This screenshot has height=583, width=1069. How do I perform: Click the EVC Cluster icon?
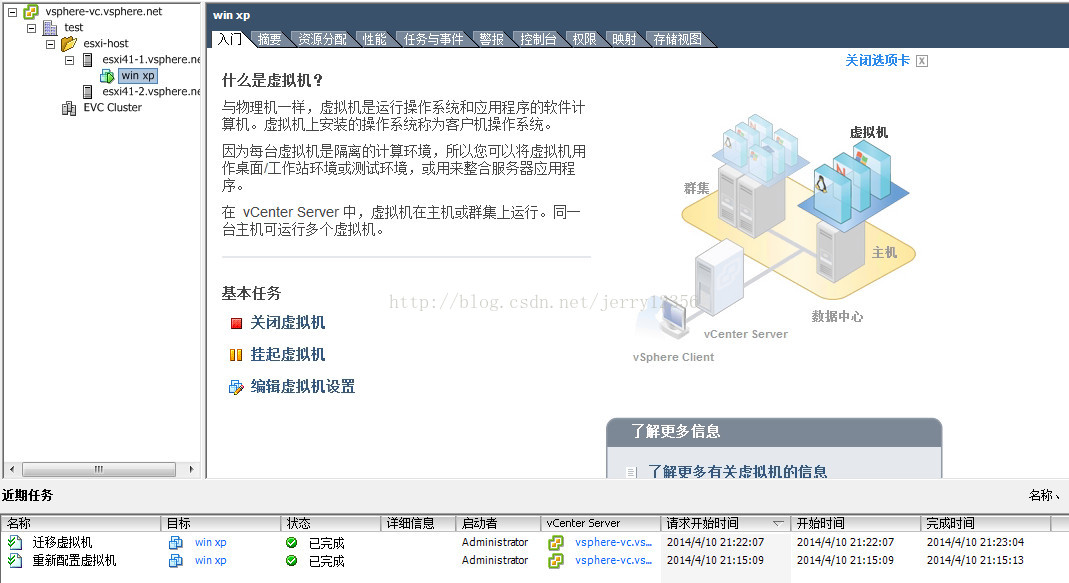point(69,108)
